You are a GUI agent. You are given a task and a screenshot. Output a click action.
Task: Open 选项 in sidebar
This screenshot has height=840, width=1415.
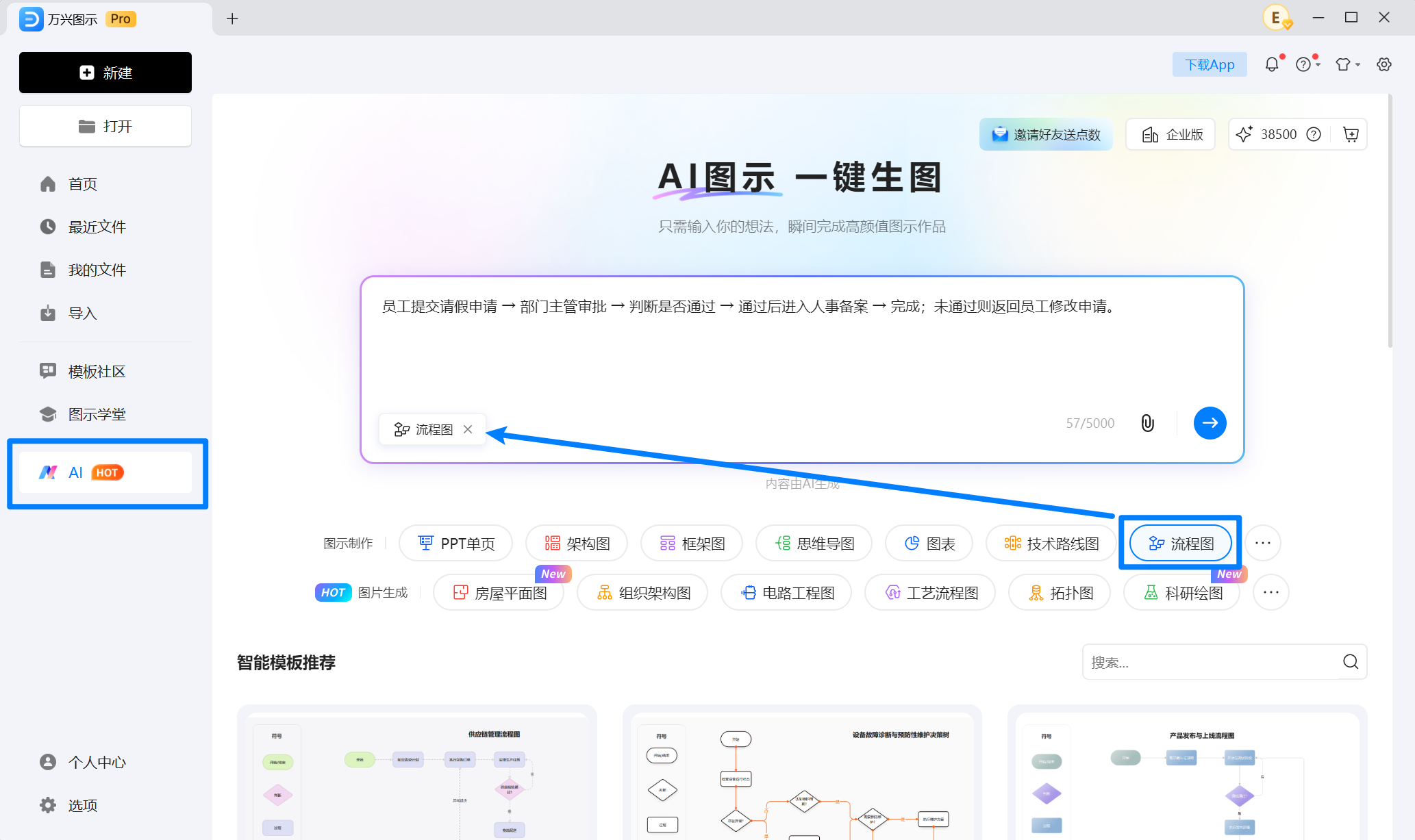point(105,805)
